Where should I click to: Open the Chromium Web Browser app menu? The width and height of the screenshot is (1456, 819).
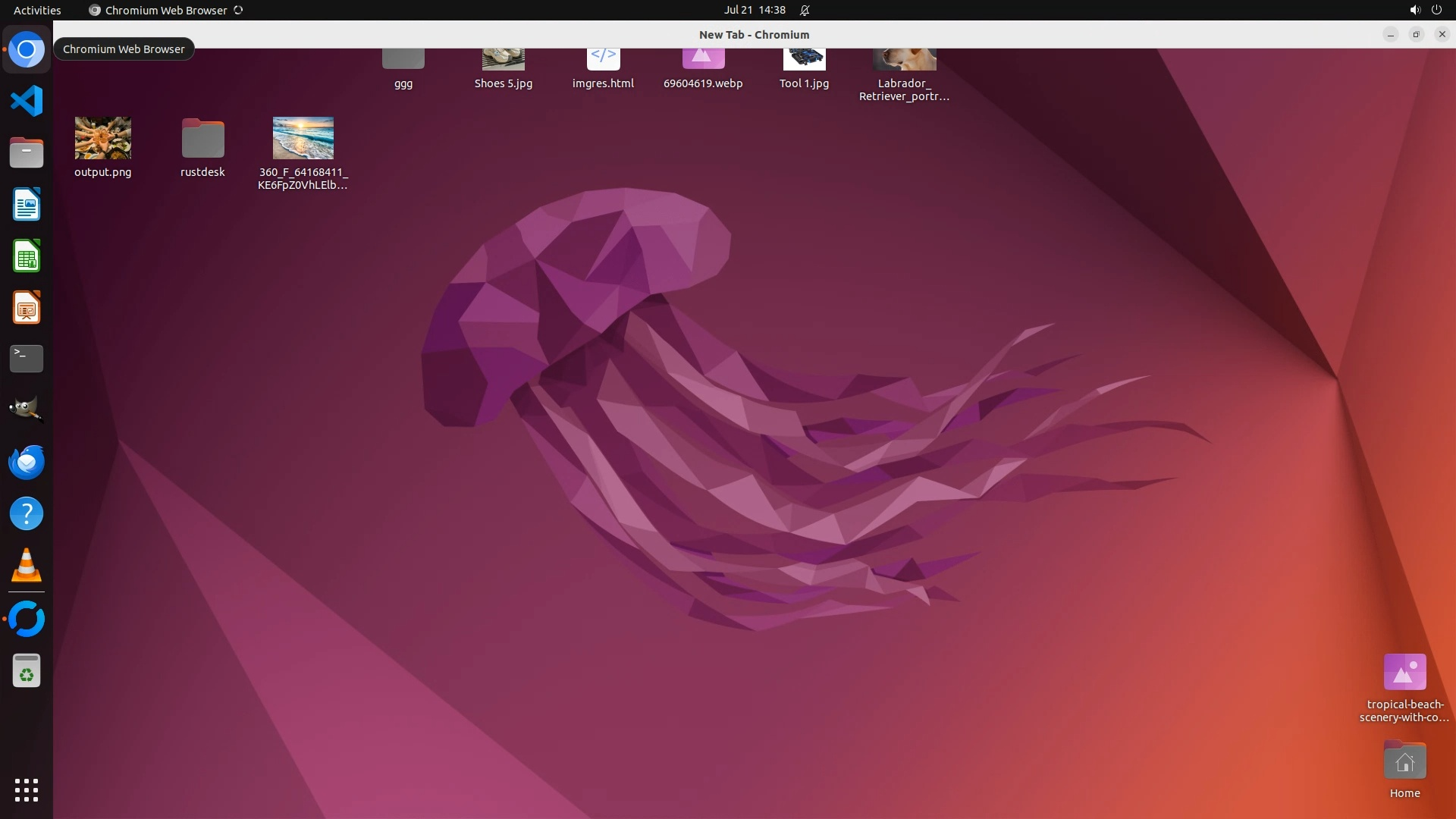tap(165, 10)
